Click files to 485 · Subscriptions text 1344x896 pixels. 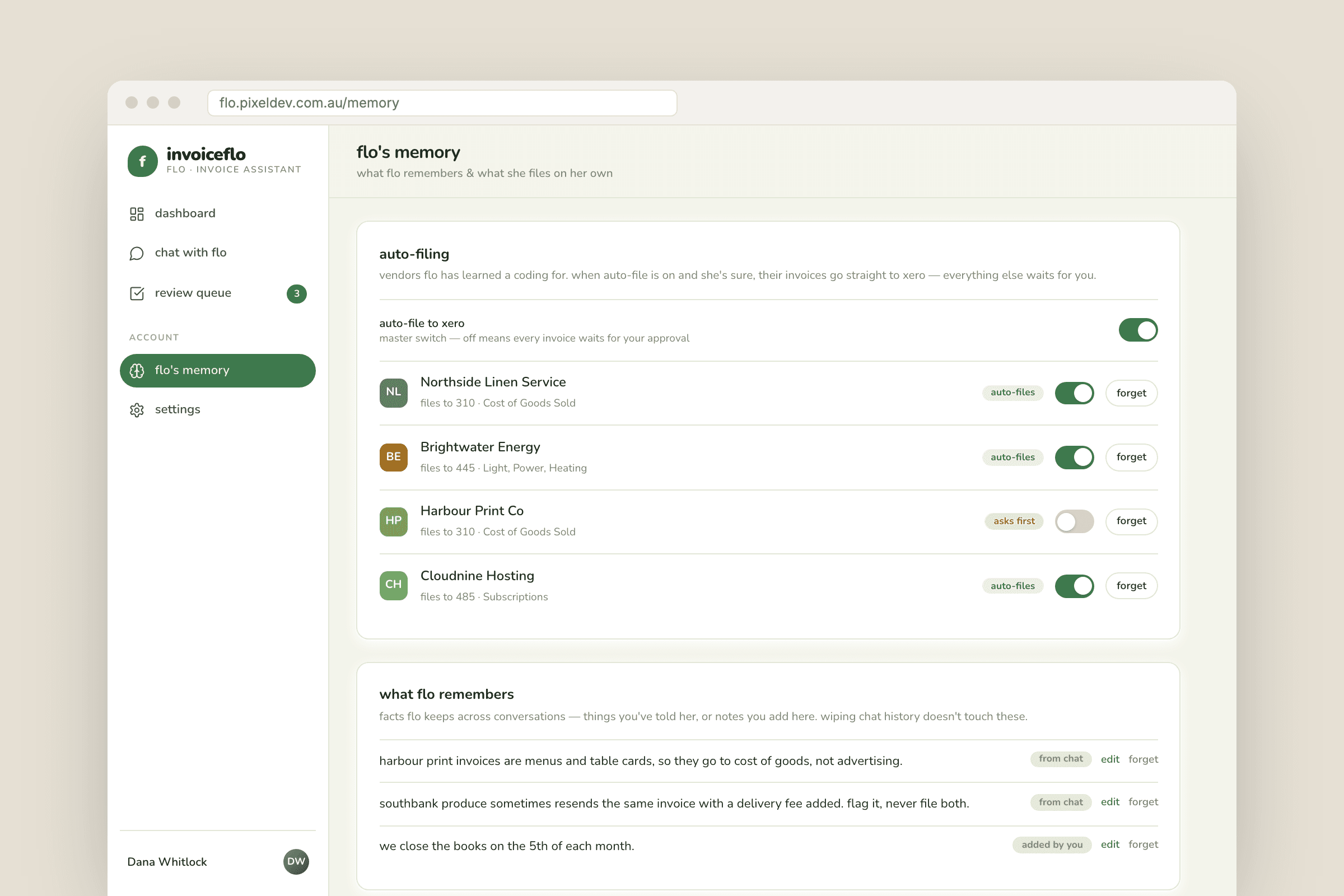(484, 596)
